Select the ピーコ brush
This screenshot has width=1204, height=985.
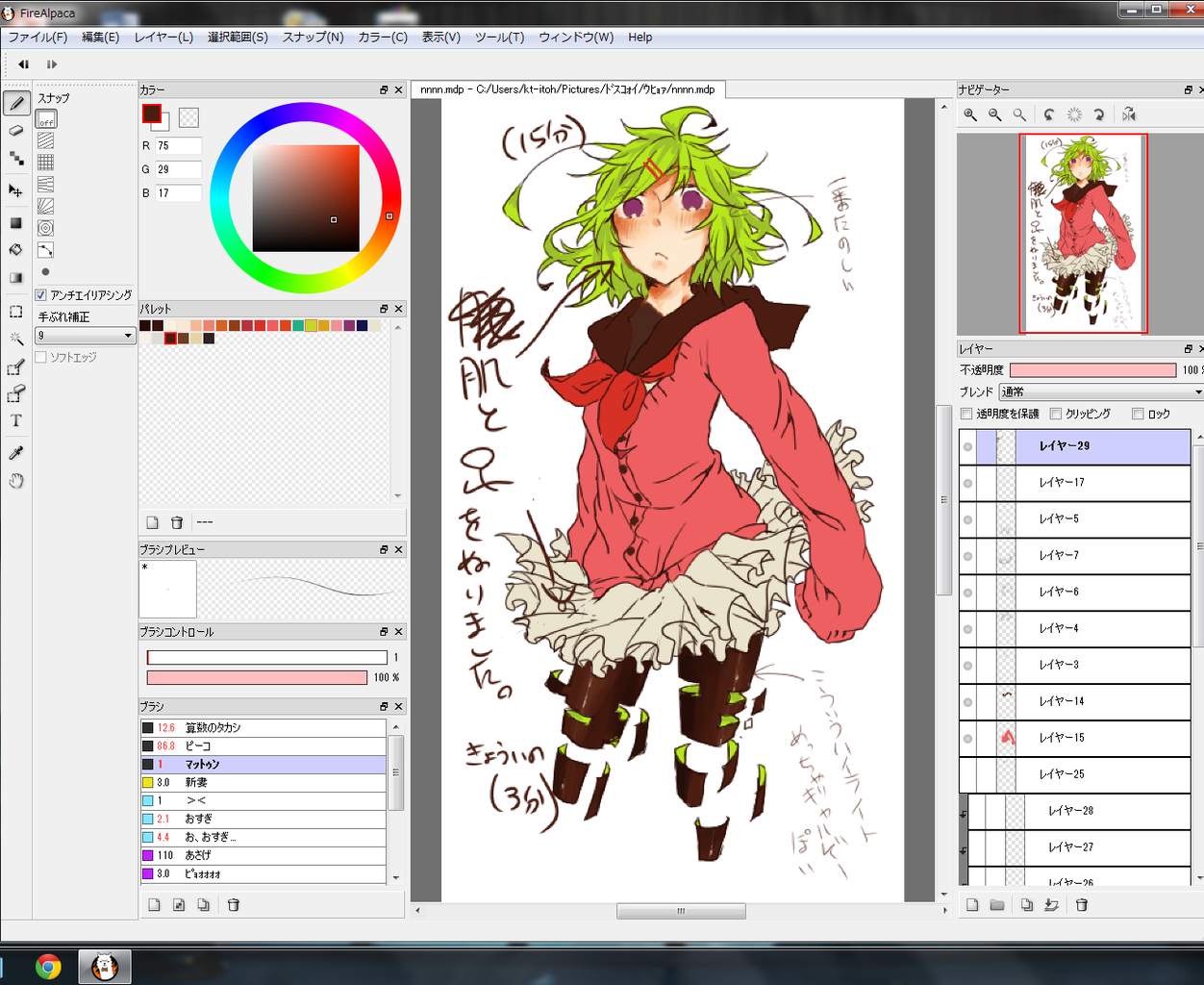[263, 746]
